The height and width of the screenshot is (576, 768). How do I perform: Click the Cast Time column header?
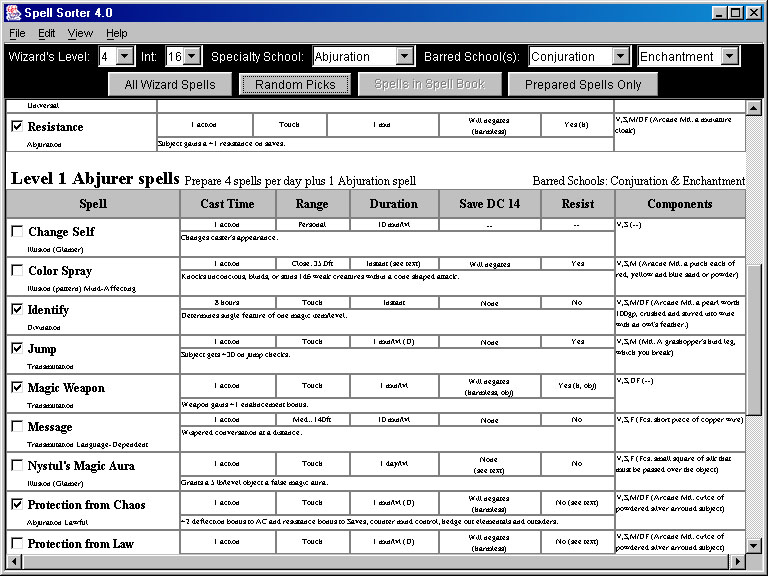[228, 204]
